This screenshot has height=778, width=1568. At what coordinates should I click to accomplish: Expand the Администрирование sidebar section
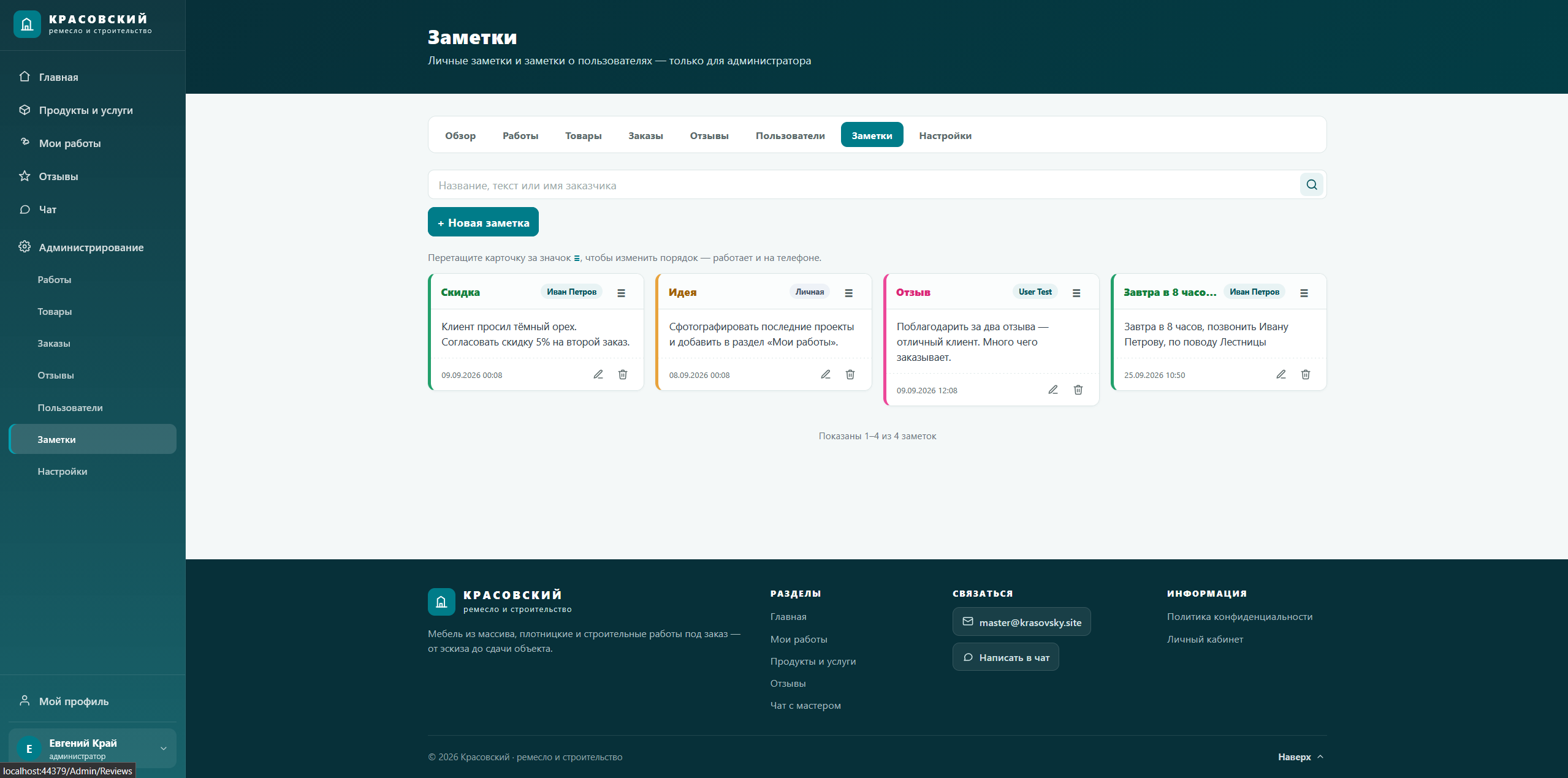tap(93, 247)
